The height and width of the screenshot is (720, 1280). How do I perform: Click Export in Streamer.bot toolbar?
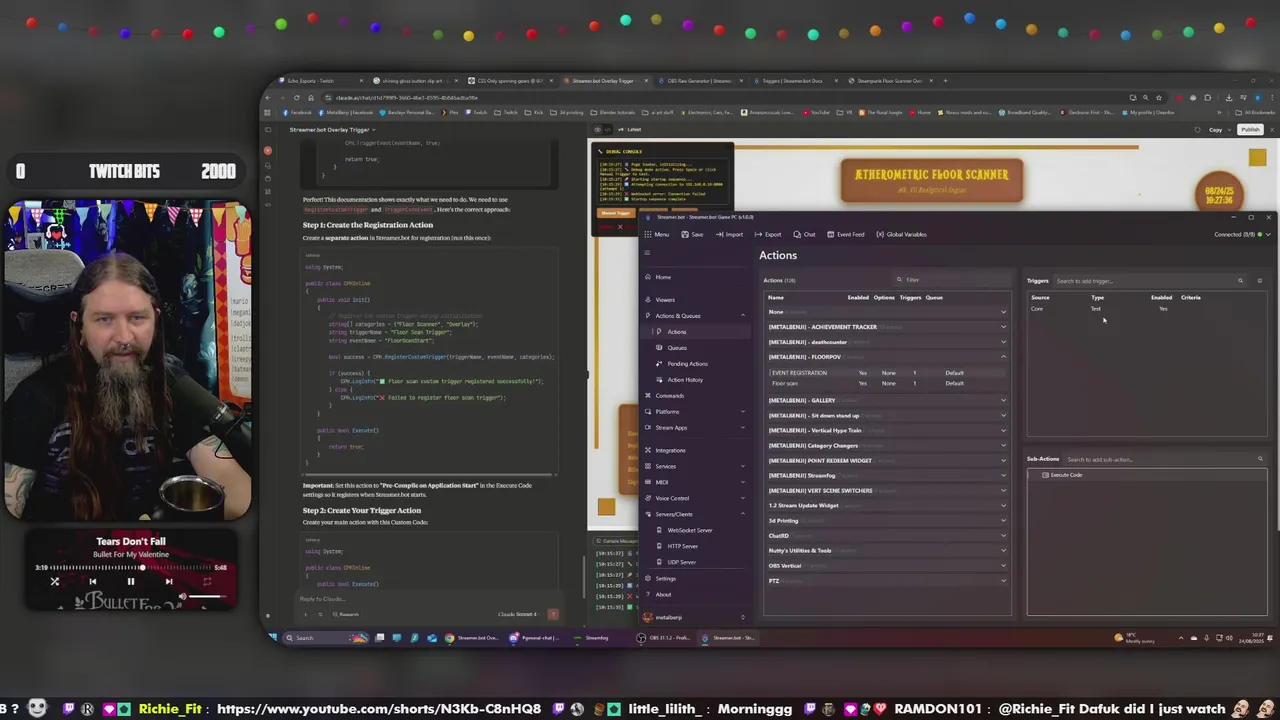coord(768,234)
